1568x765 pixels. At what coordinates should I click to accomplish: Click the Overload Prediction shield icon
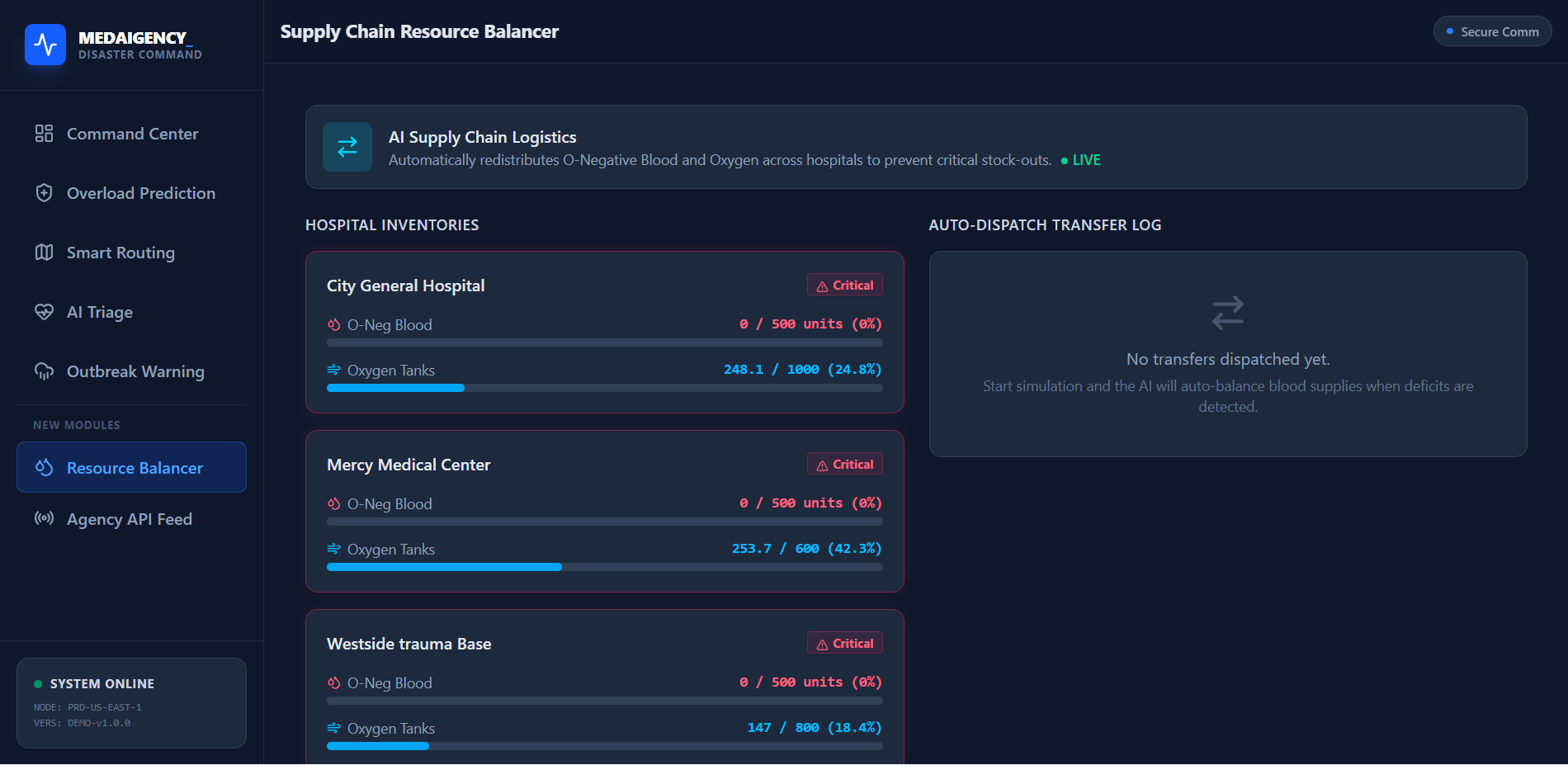click(x=44, y=193)
